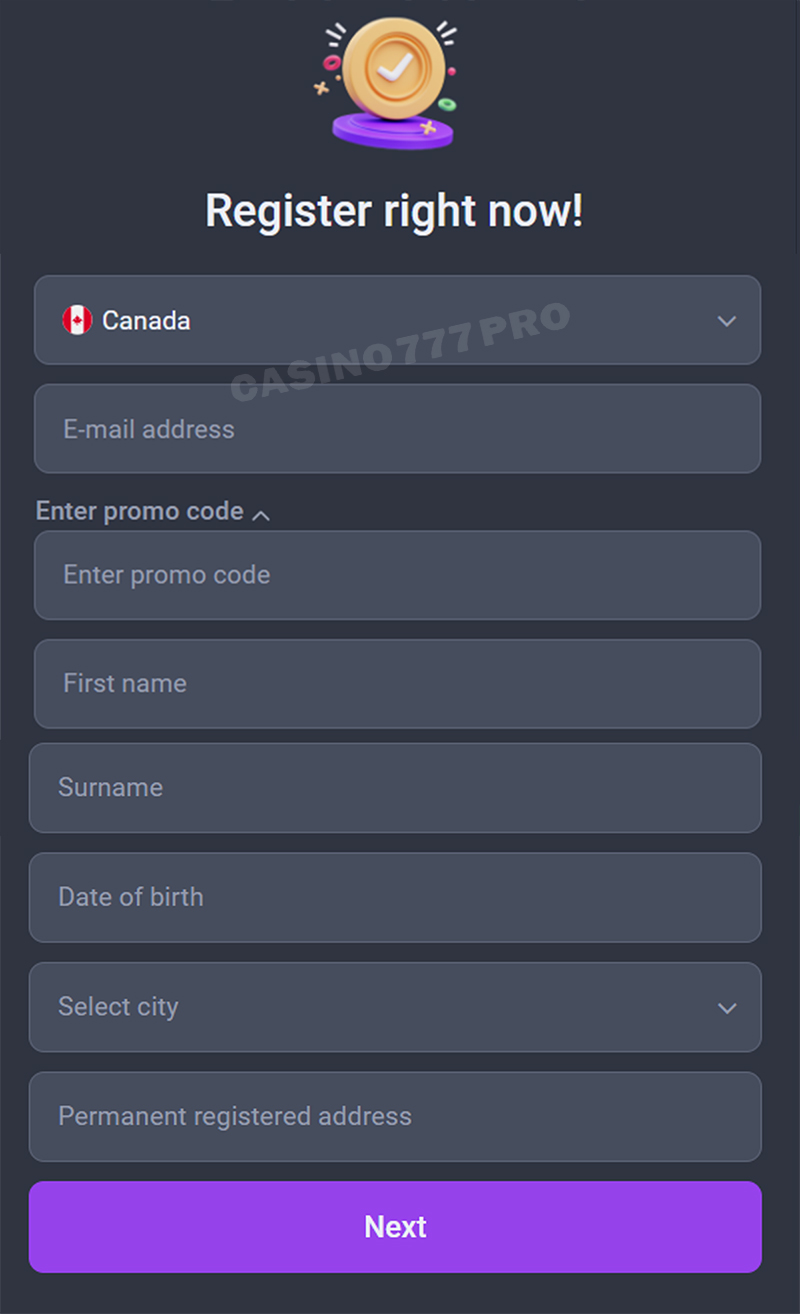Select the Enter promo code input

tap(396, 575)
